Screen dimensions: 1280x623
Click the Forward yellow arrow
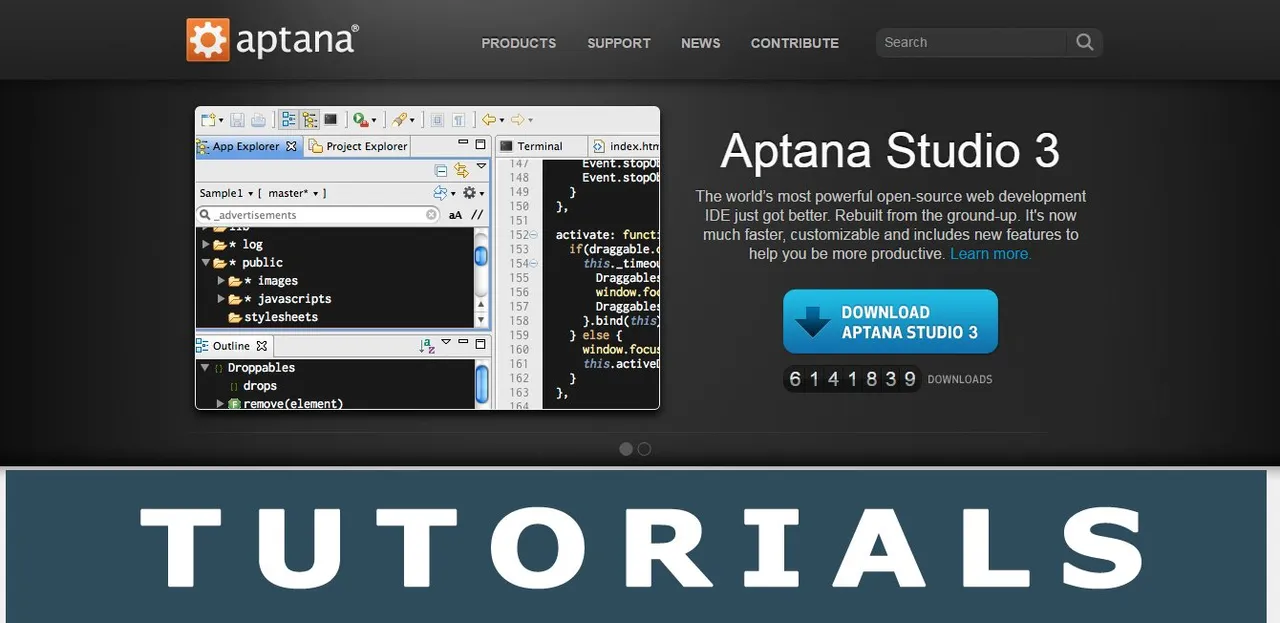pyautogui.click(x=518, y=120)
